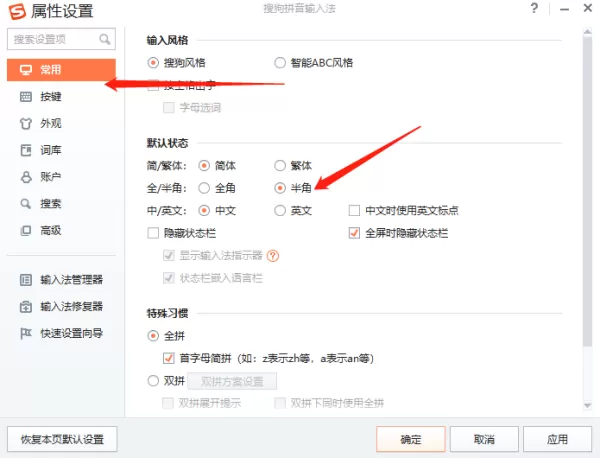Image resolution: width=600 pixels, height=458 pixels.
Task: Close the 属性设置 window
Action: (x=588, y=8)
